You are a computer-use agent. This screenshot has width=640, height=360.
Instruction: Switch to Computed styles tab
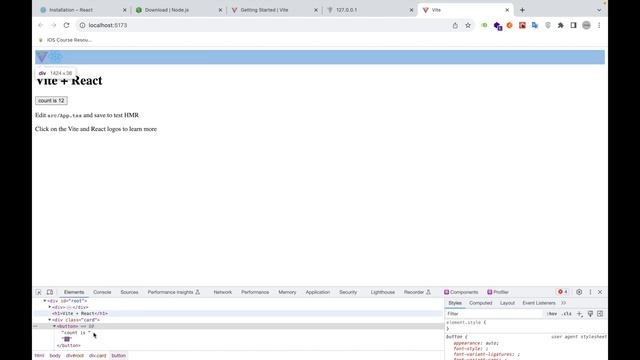coord(480,303)
